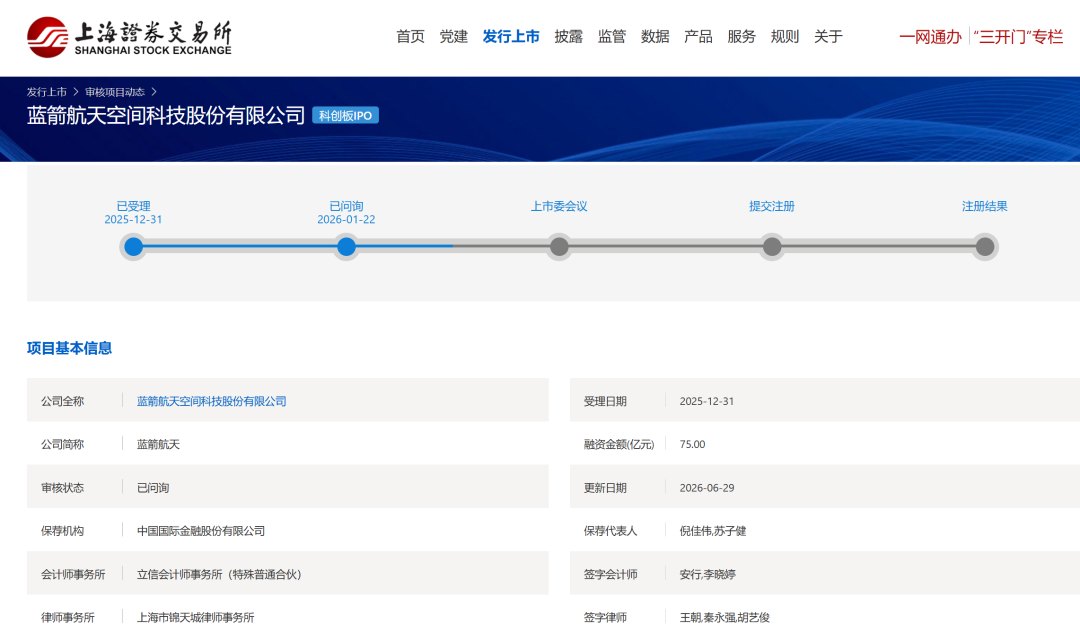Viewport: 1080px width, 633px height.
Task: Open the 服务 nav item
Action: pos(742,37)
